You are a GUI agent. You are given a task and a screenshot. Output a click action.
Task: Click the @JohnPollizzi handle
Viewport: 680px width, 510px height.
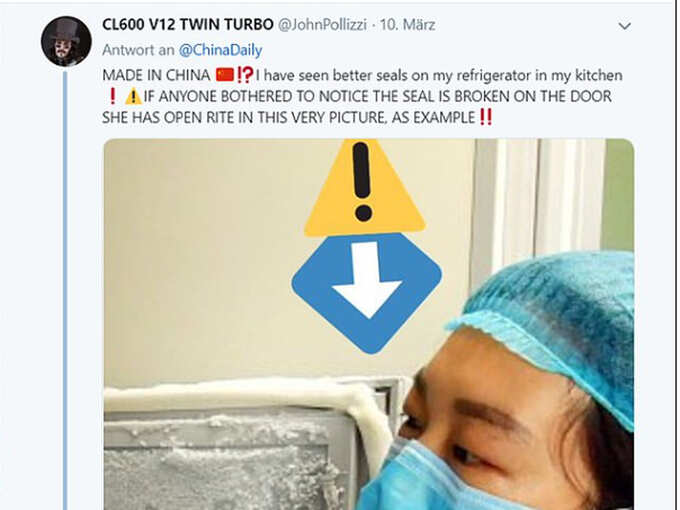coord(322,25)
